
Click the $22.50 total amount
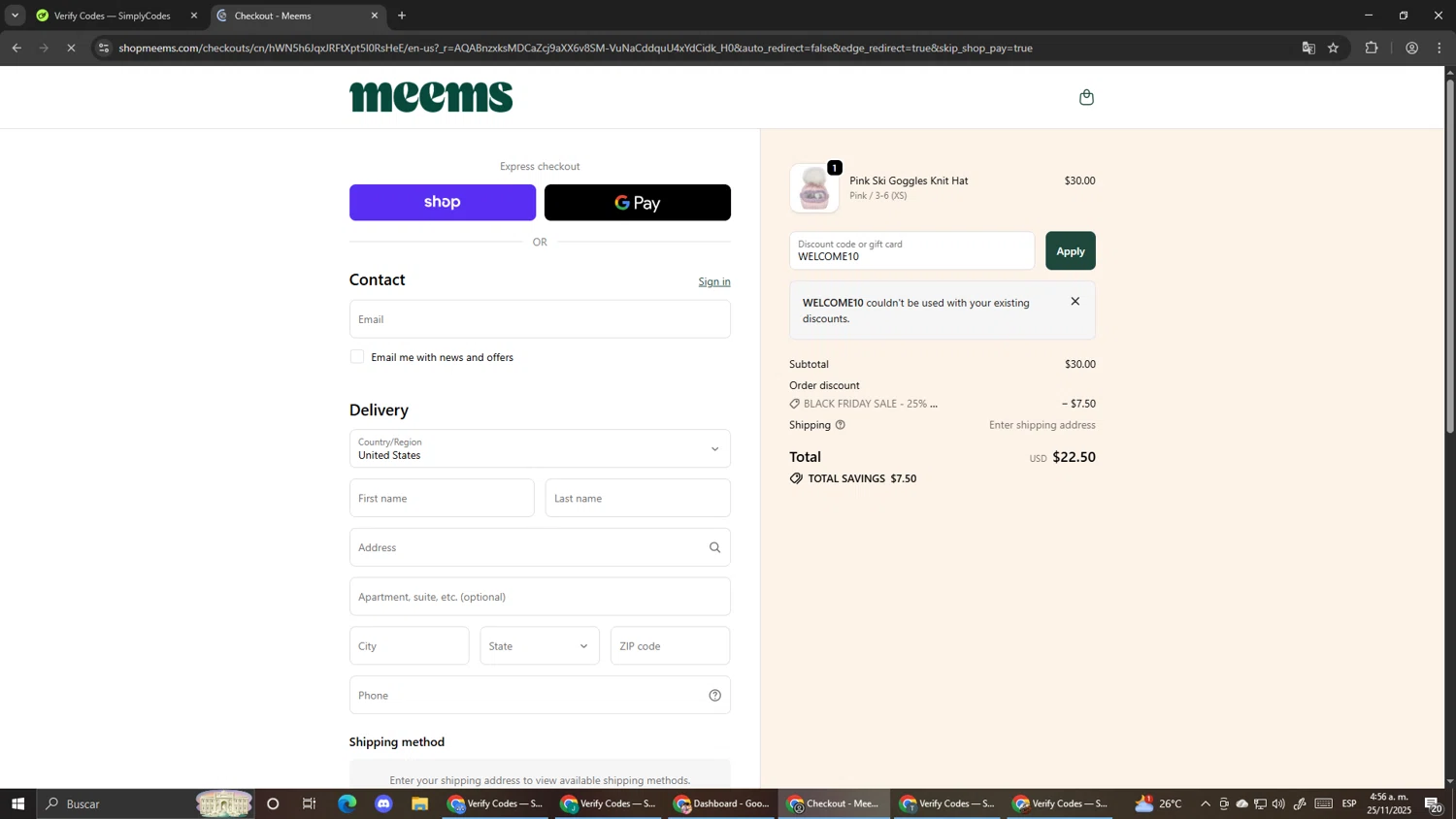[x=1074, y=458]
